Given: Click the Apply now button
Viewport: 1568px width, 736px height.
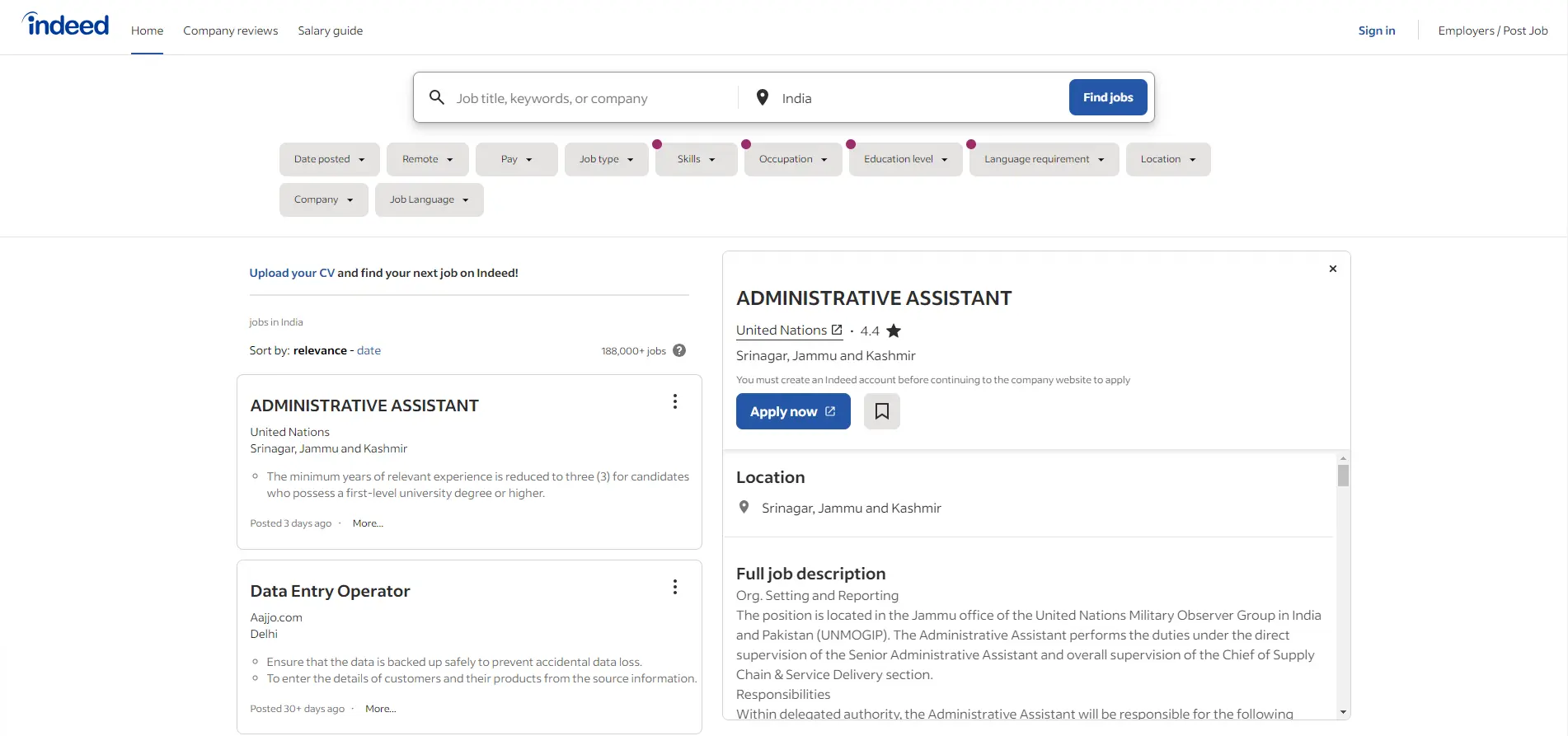Looking at the screenshot, I should coord(793,411).
